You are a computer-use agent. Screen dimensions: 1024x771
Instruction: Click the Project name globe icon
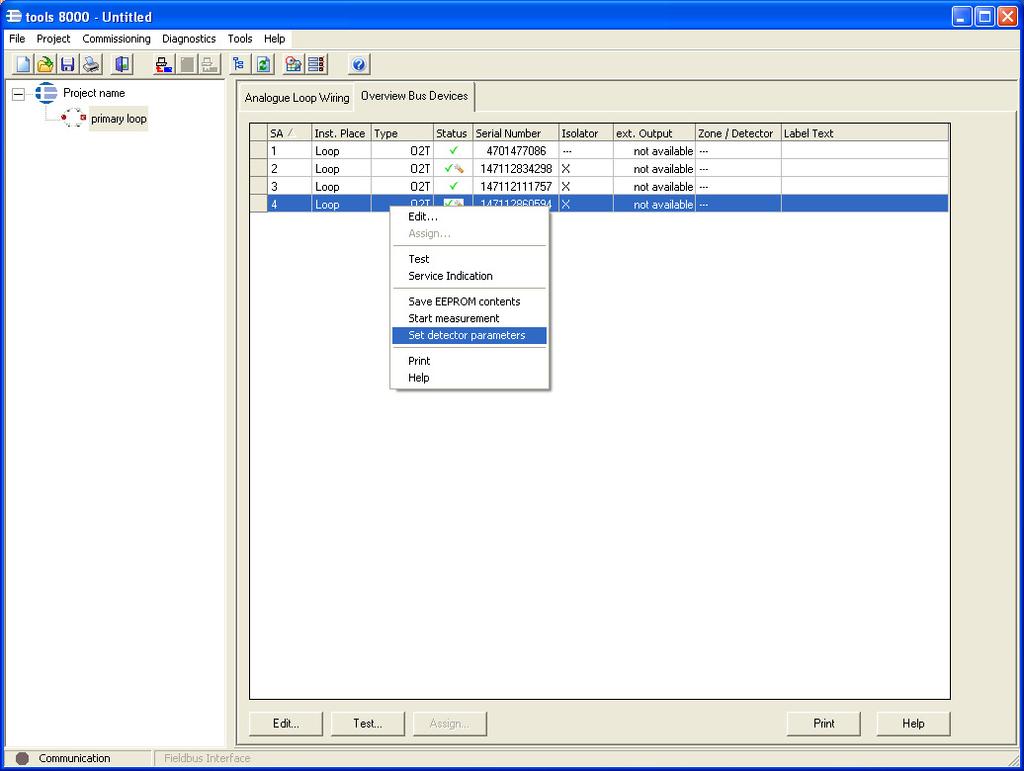click(x=46, y=93)
